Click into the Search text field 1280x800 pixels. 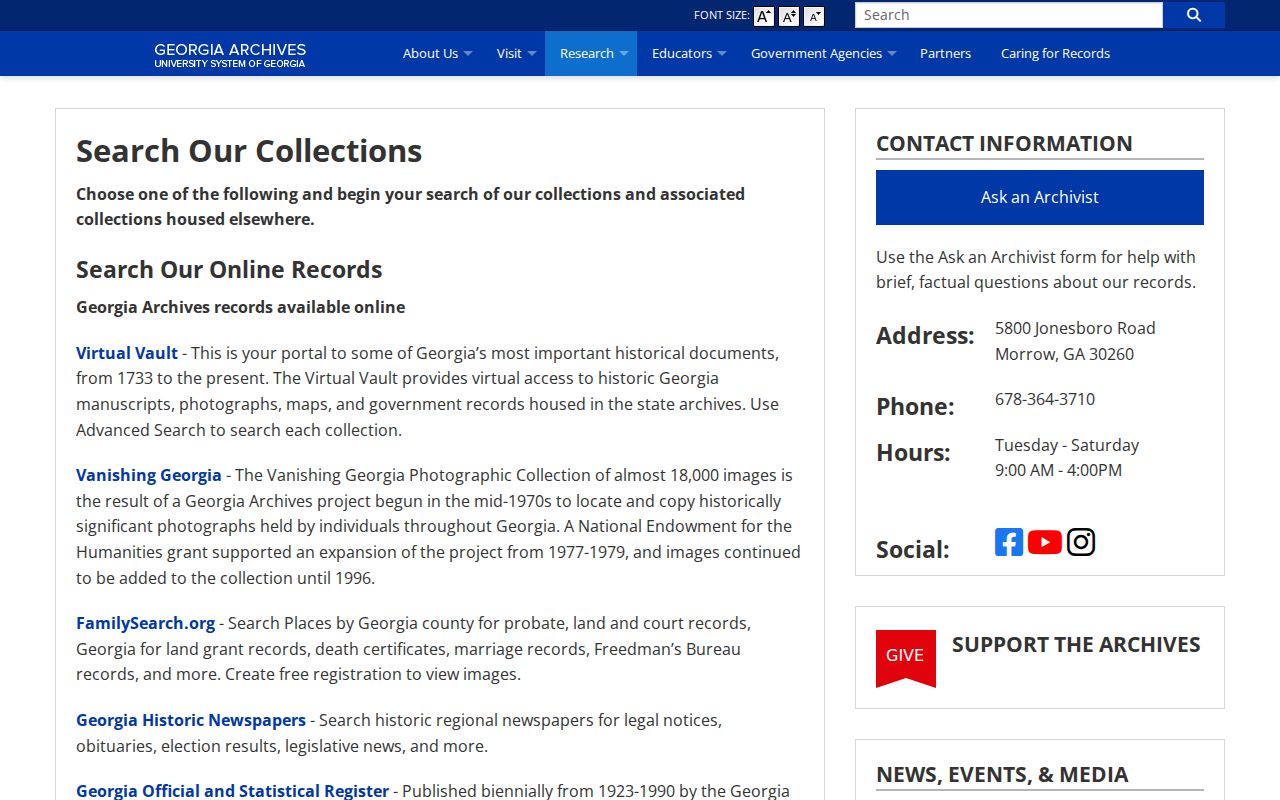coord(1009,15)
